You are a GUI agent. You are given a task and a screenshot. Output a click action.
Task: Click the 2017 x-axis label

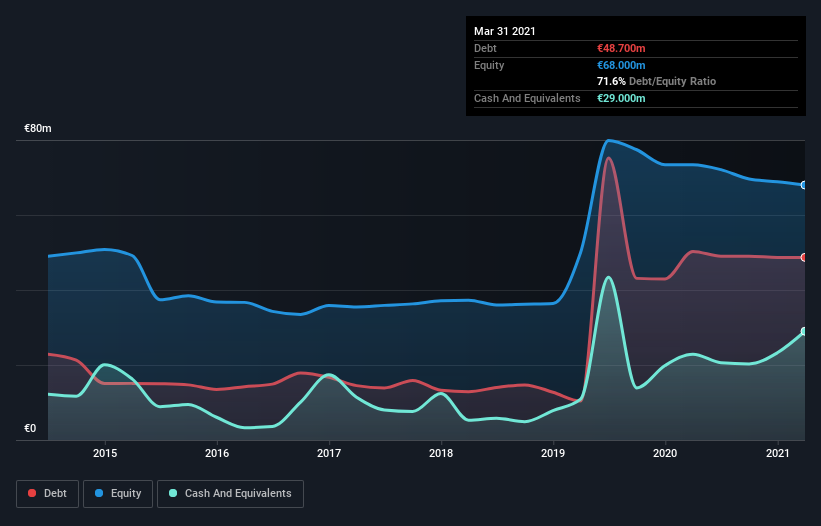[x=329, y=453]
